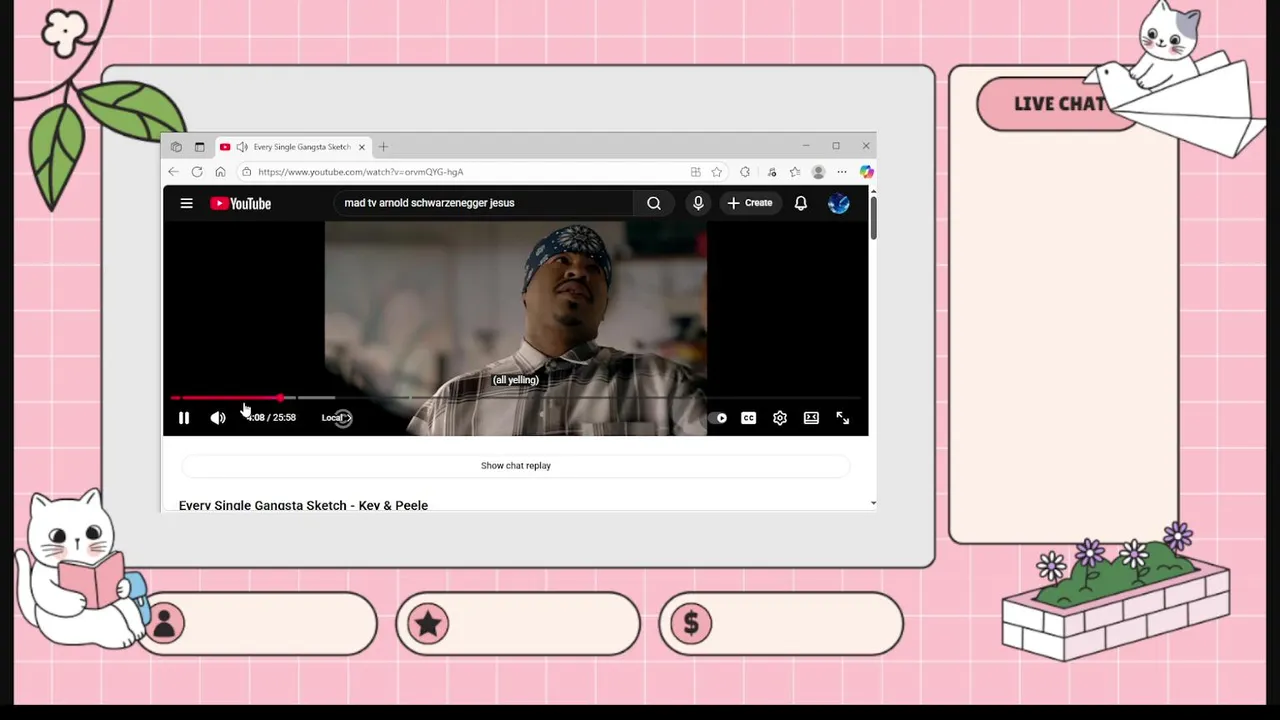Click Show chat replay button
Screen dimensions: 1280x720
[516, 466]
